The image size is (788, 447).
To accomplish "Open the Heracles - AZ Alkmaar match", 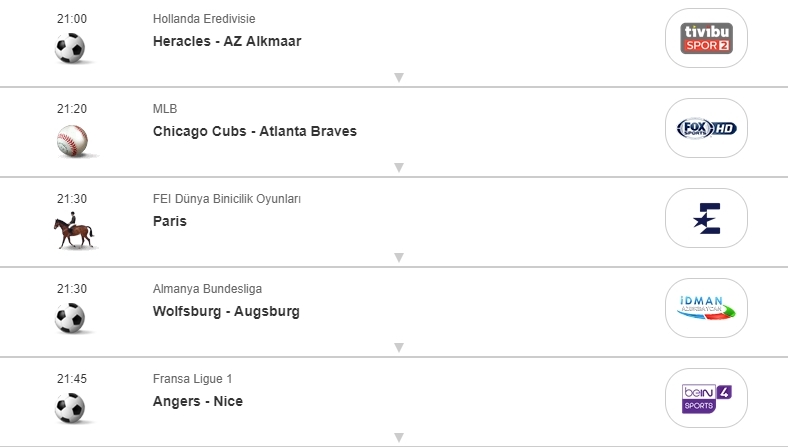I will (x=227, y=41).
